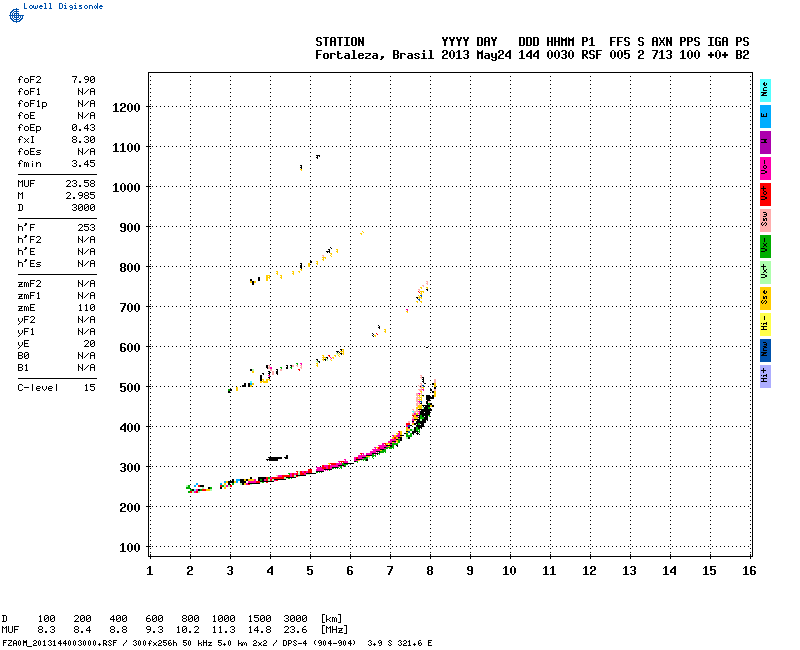Image resolution: width=800 pixels, height=650 pixels.
Task: Choose the dark green Vx- legend swatch
Action: click(765, 246)
